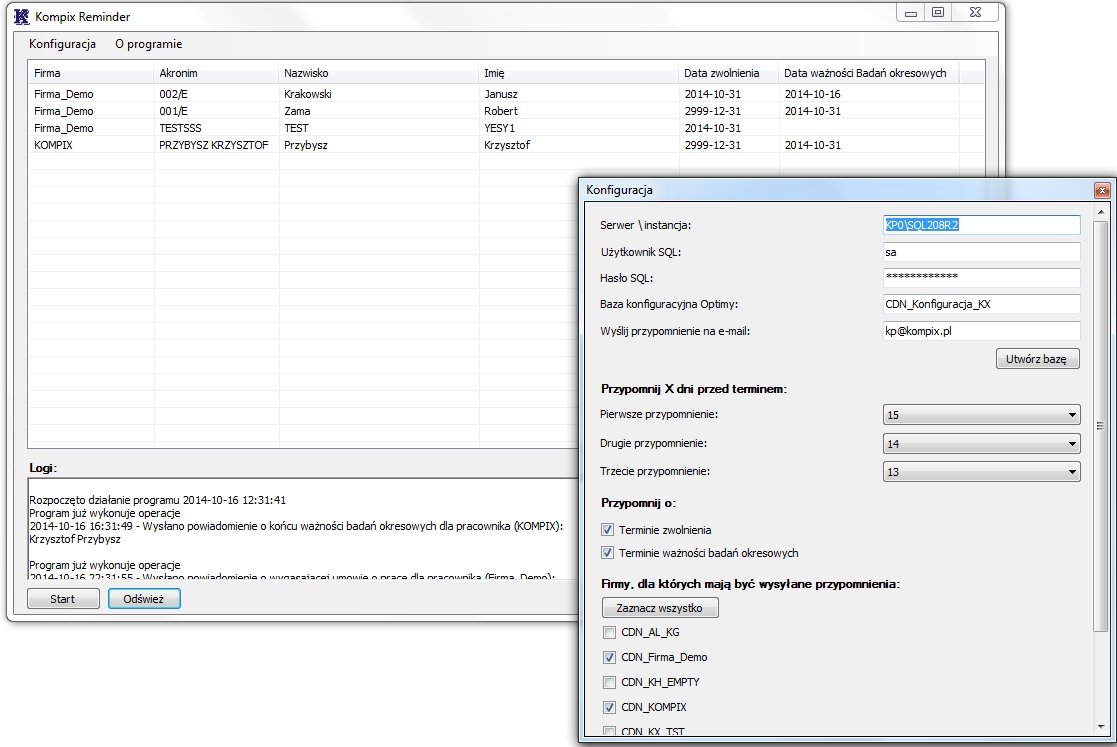This screenshot has width=1117, height=747.
Task: Click the YESY1 cell
Action: pos(499,128)
